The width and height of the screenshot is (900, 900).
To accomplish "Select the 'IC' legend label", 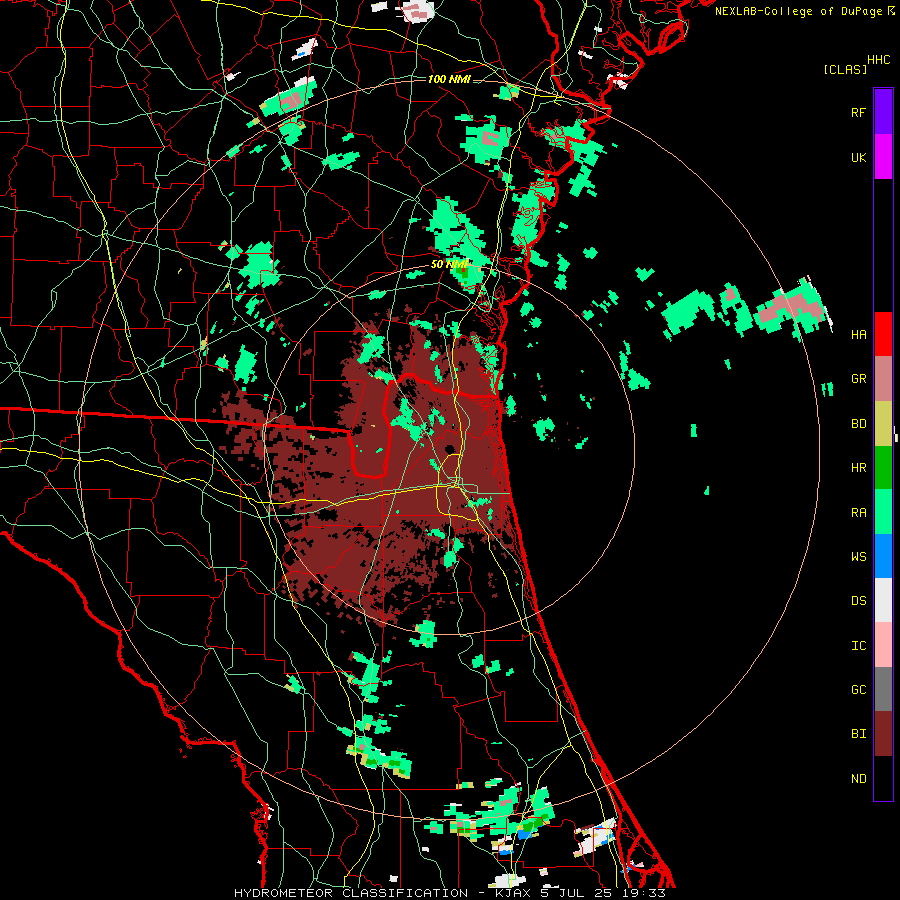I will click(x=858, y=646).
